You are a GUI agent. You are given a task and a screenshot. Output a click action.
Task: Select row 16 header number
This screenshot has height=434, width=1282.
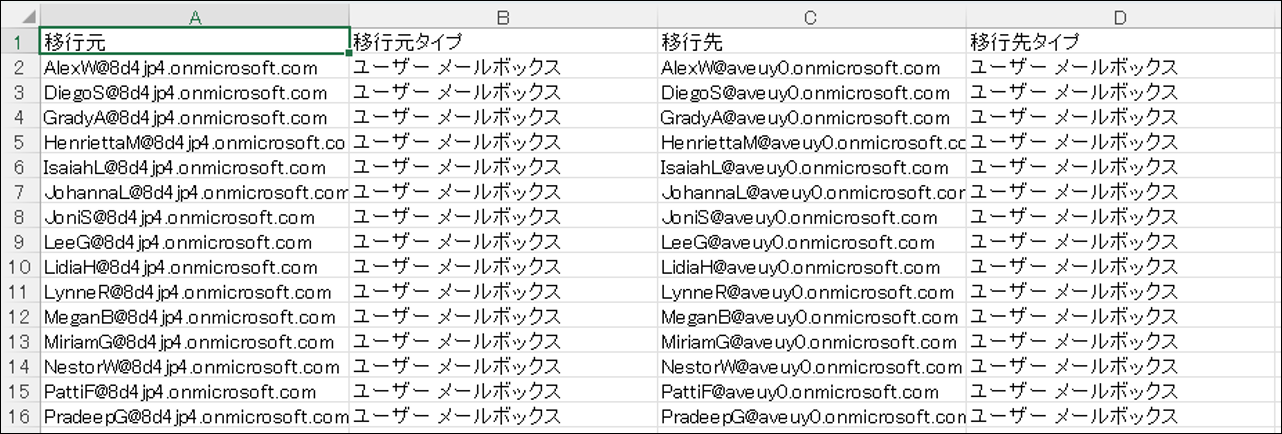(x=20, y=417)
